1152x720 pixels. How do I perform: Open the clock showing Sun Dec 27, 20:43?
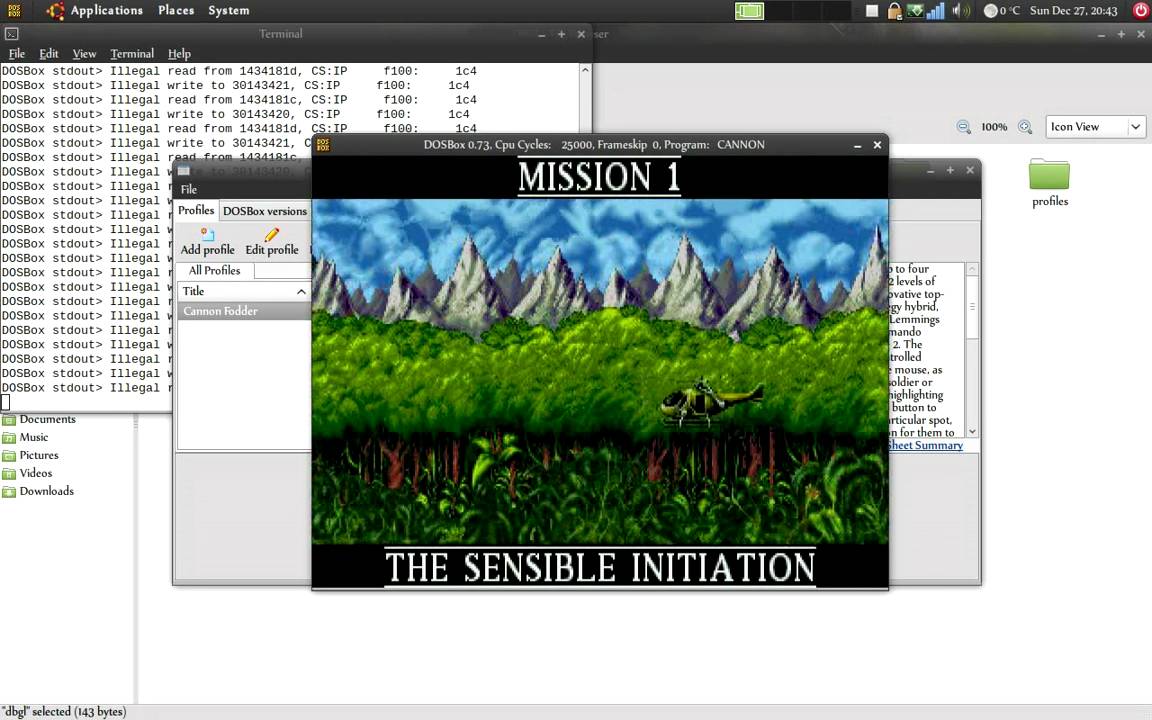point(1073,10)
